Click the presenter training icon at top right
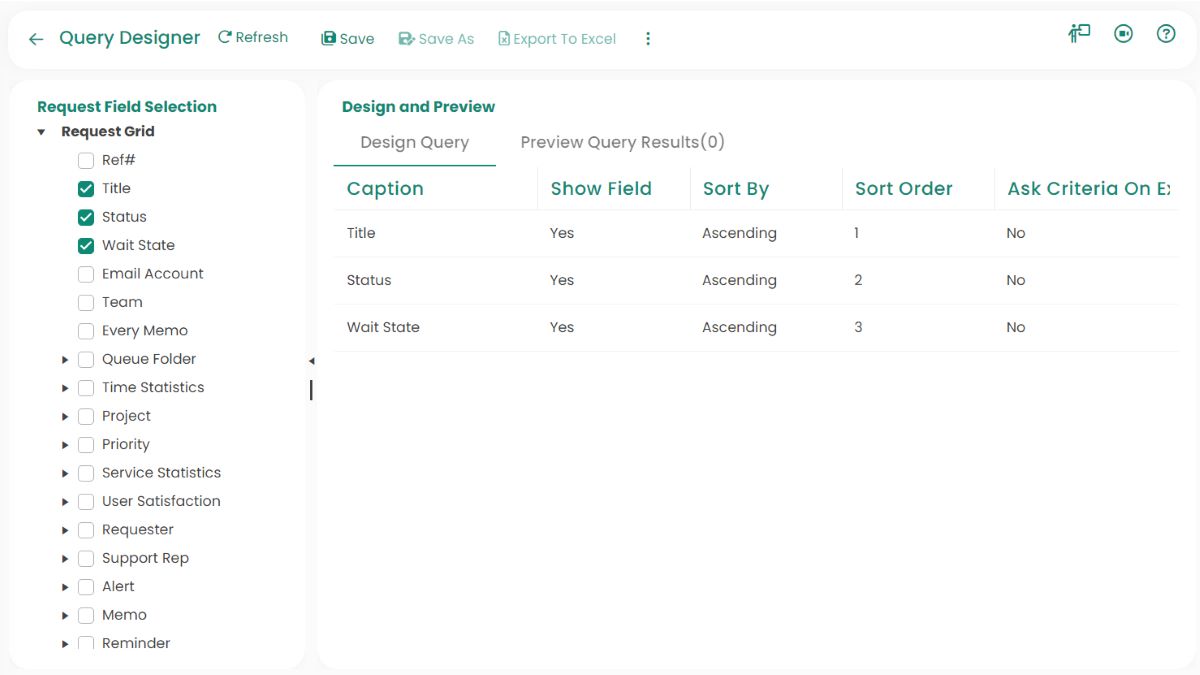 pyautogui.click(x=1079, y=34)
